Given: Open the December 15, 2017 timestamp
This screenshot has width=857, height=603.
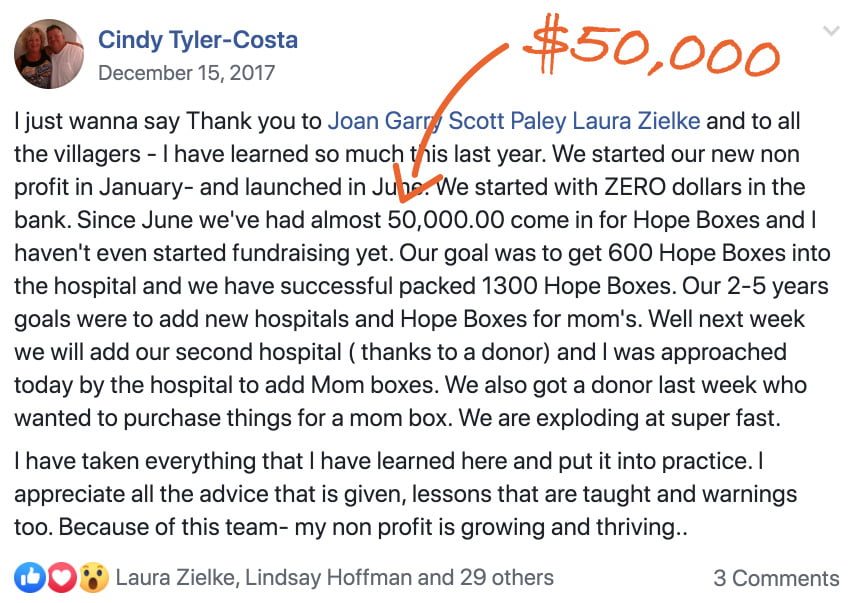Looking at the screenshot, I should [186, 73].
